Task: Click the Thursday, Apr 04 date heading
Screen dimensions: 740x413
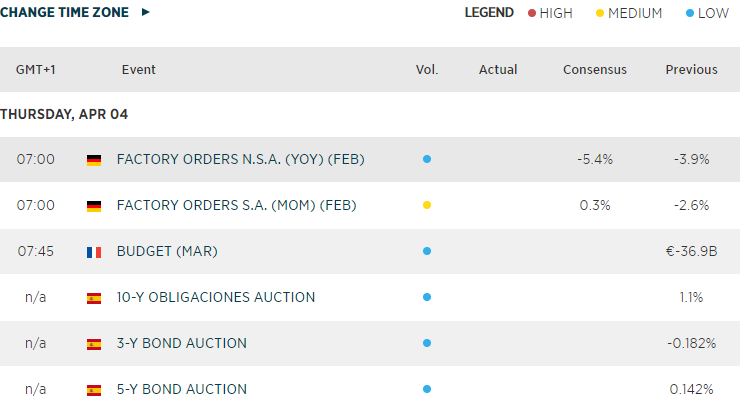Action: pyautogui.click(x=64, y=115)
